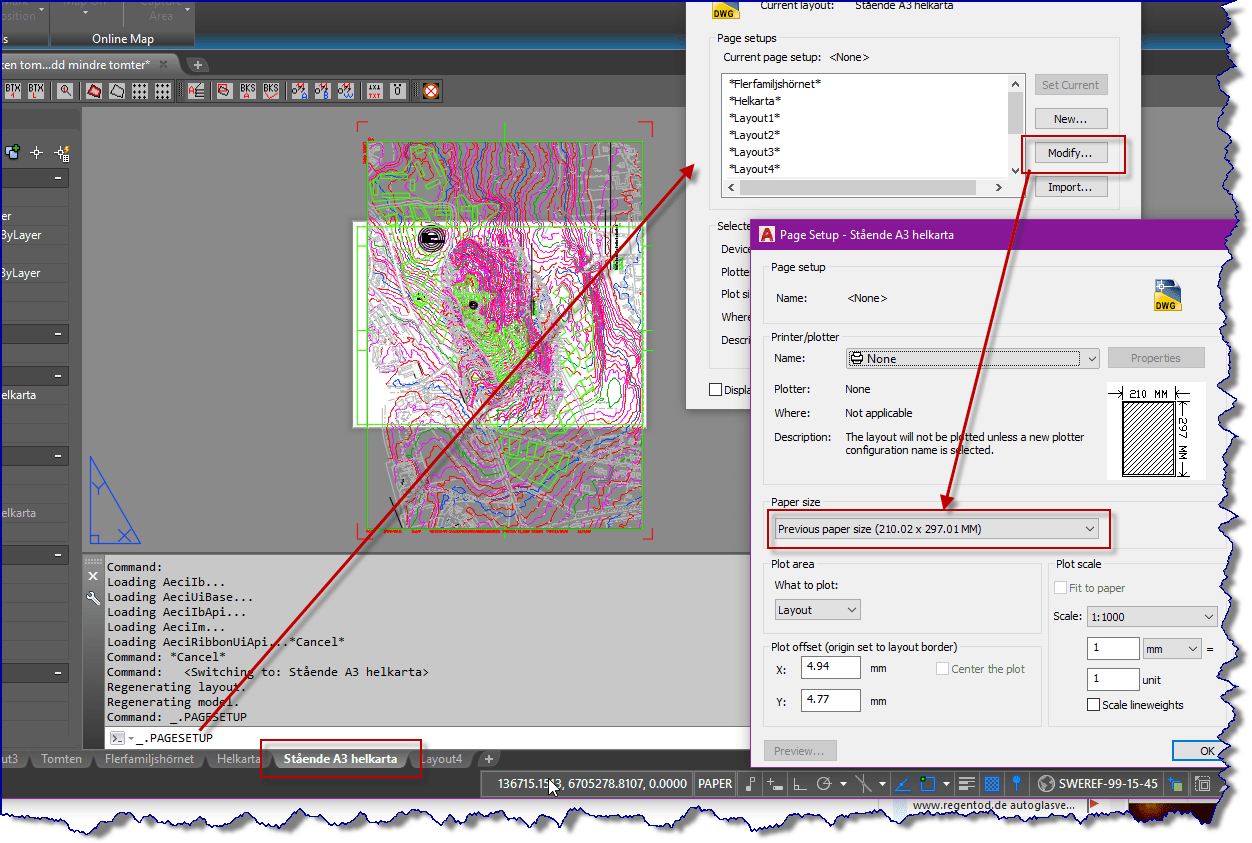
Task: Click the Modify button in Page setups
Action: point(1070,153)
